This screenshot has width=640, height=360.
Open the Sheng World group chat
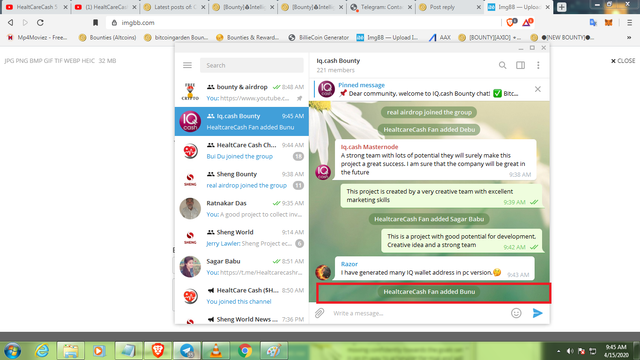242,238
